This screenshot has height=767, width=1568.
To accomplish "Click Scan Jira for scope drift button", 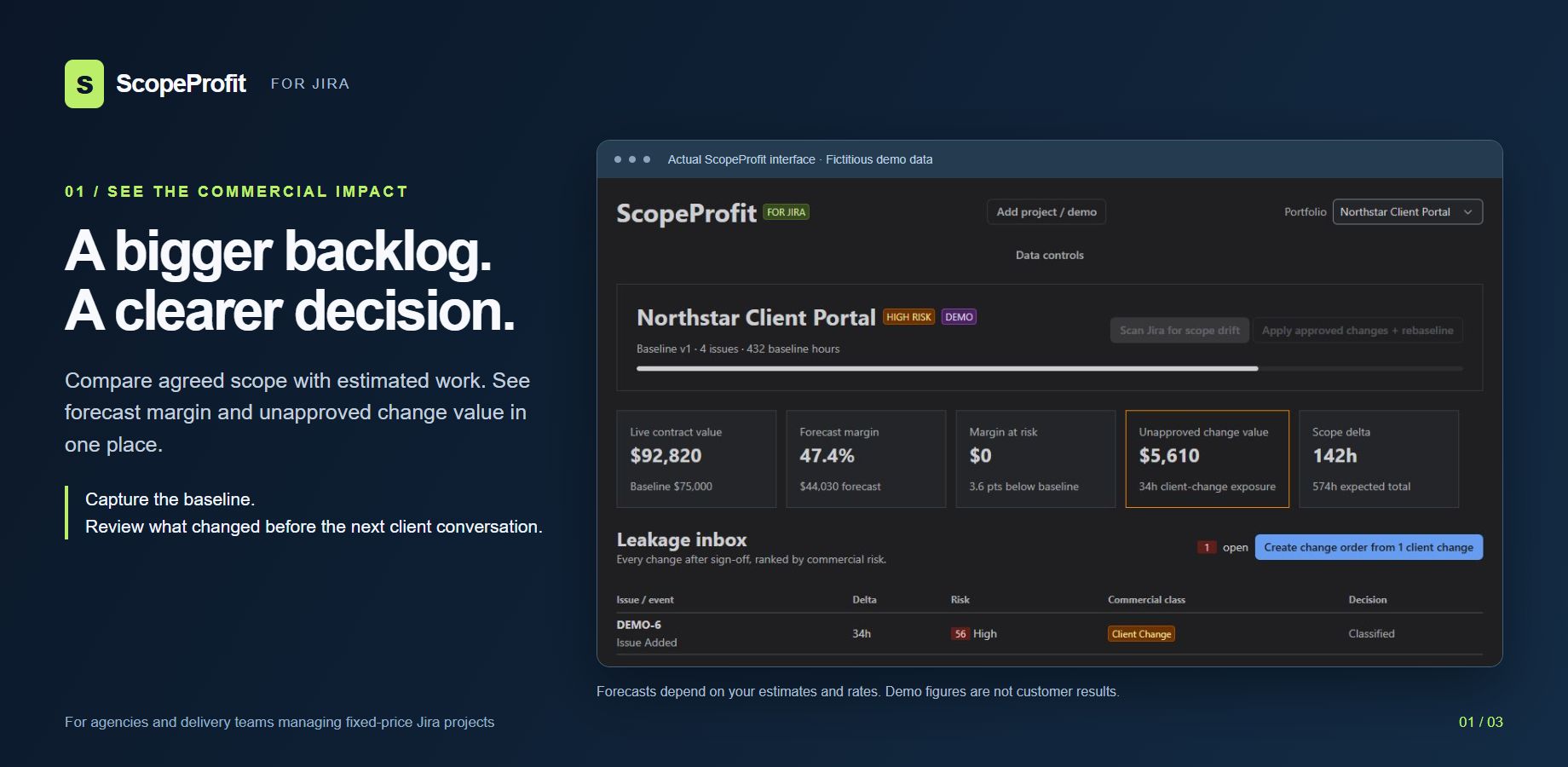I will coord(1179,331).
